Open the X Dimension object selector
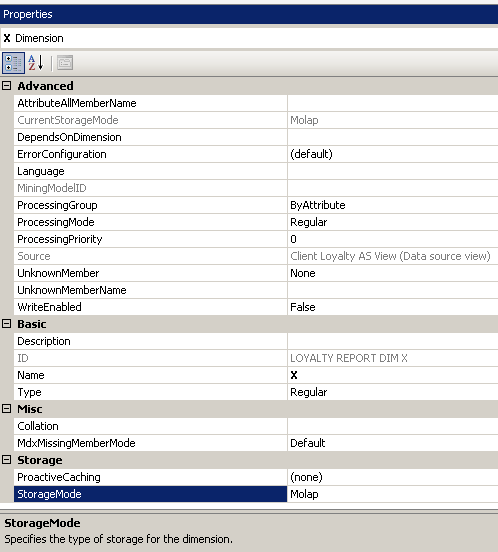498x552 pixels. pos(249,38)
